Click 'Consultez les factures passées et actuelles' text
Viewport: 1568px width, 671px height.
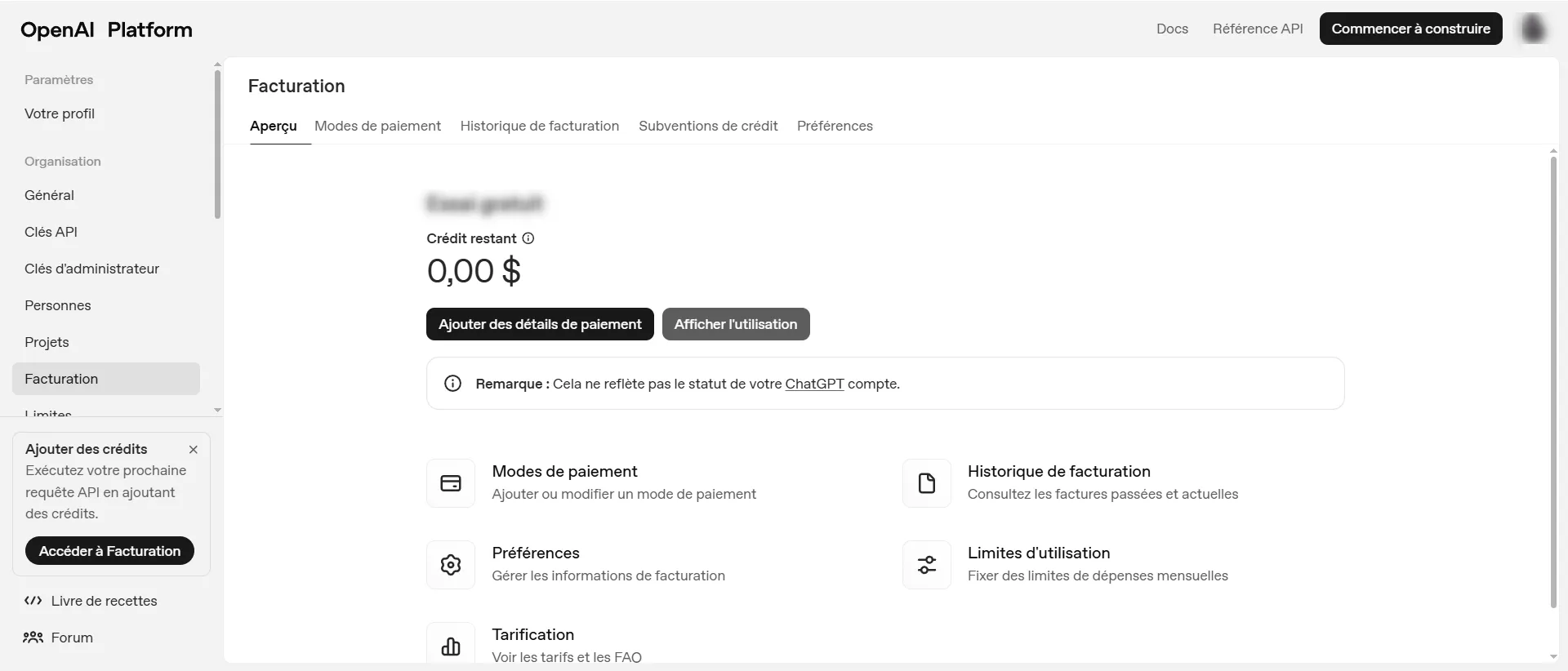click(x=1102, y=494)
